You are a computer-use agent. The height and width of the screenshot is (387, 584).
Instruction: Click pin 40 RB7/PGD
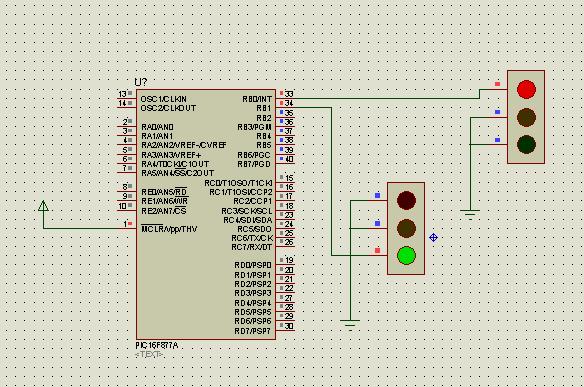coord(285,159)
